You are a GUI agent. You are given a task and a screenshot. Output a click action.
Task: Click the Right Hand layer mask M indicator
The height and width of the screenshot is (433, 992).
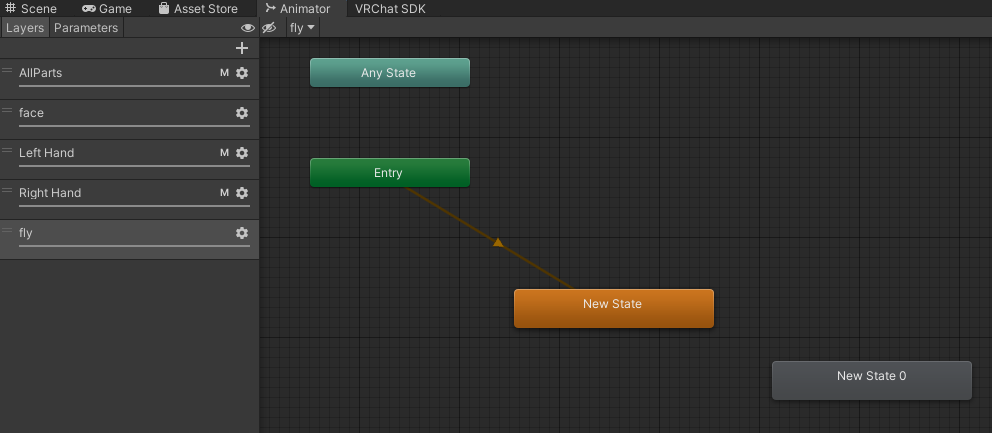tap(224, 192)
